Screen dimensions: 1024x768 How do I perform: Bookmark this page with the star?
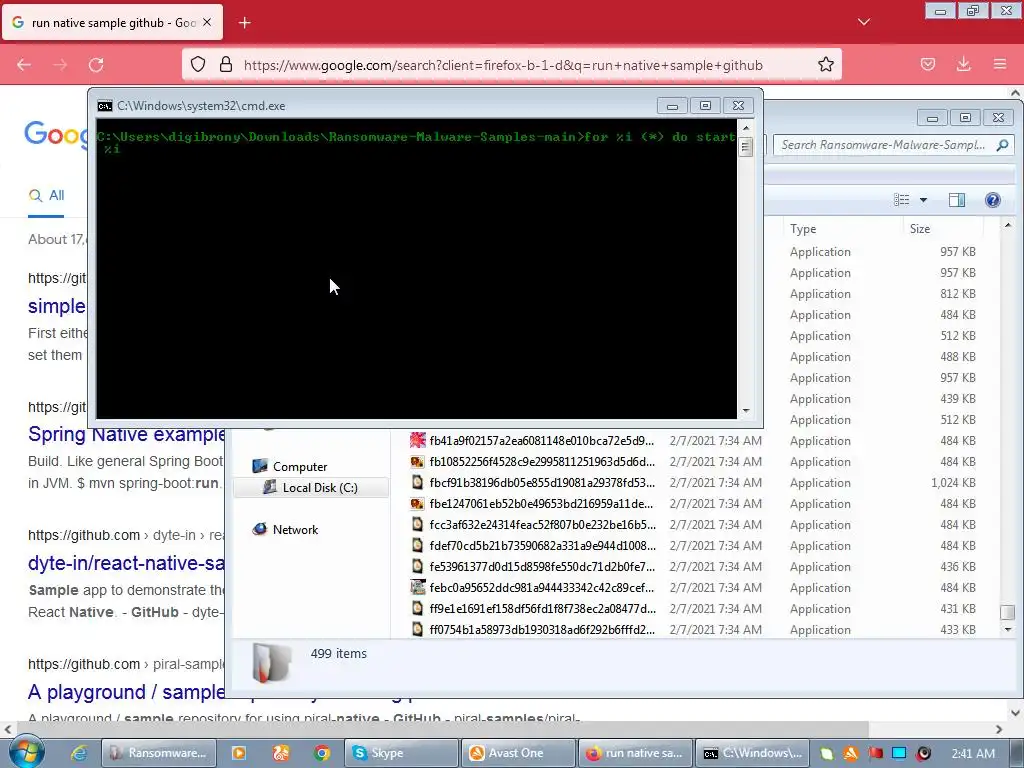point(825,64)
